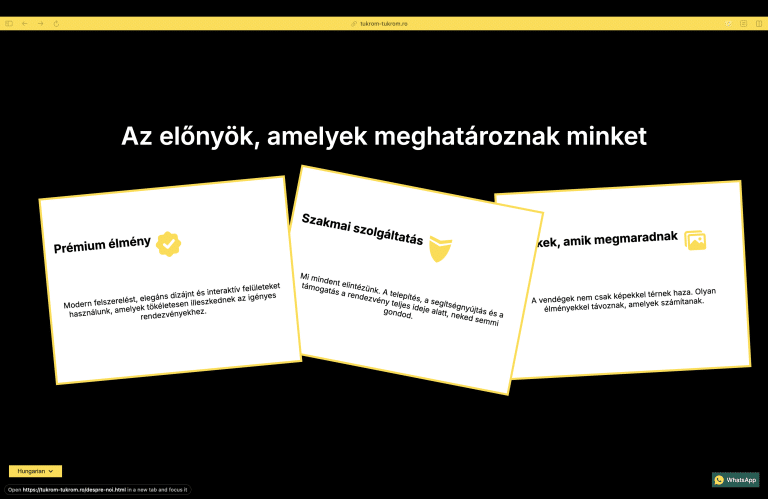This screenshot has width=768, height=499.
Task: Click the despre-noi.html link preview in status bar
Action: (97, 490)
